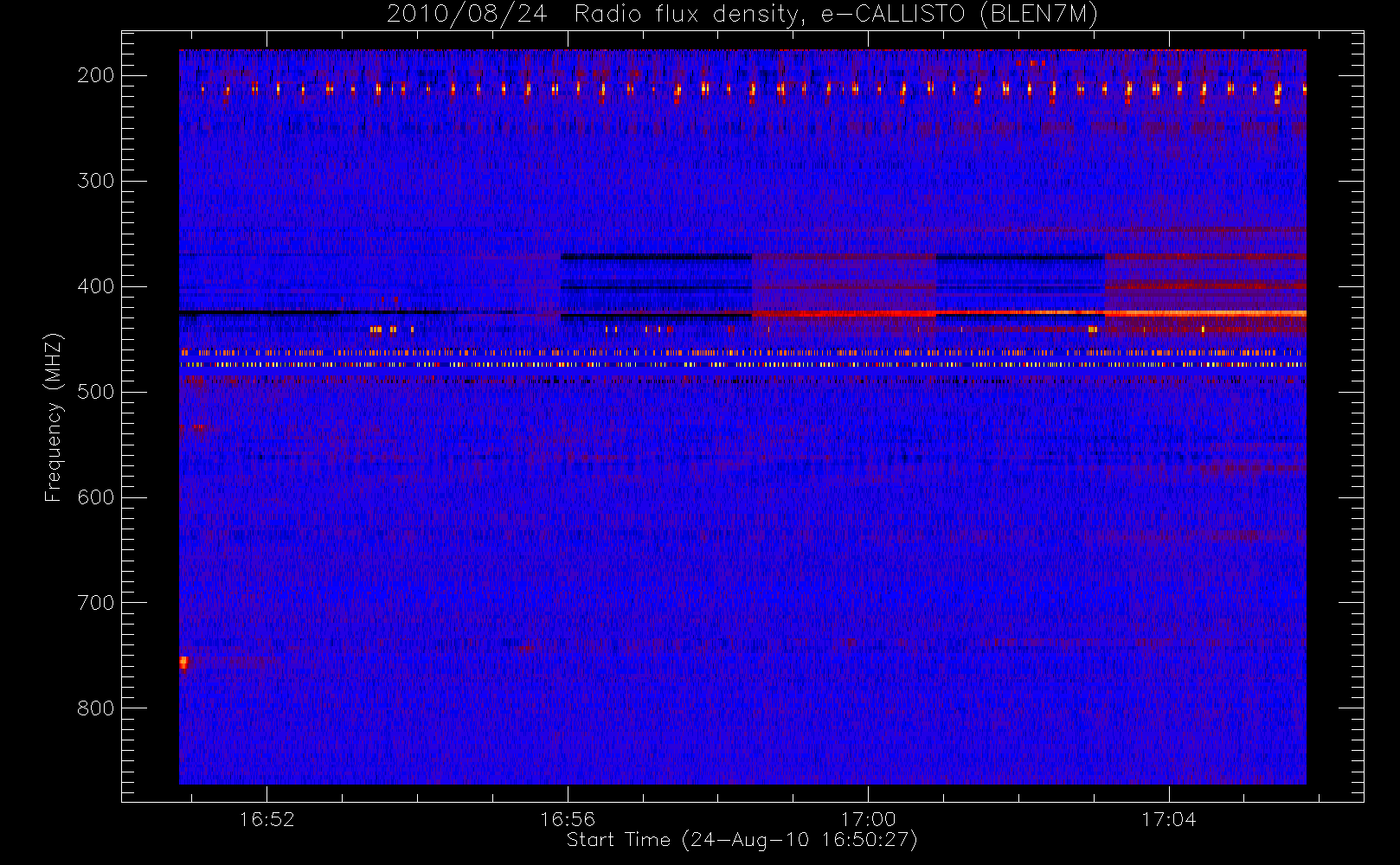Click the '17:04' time tick label

(x=1169, y=819)
